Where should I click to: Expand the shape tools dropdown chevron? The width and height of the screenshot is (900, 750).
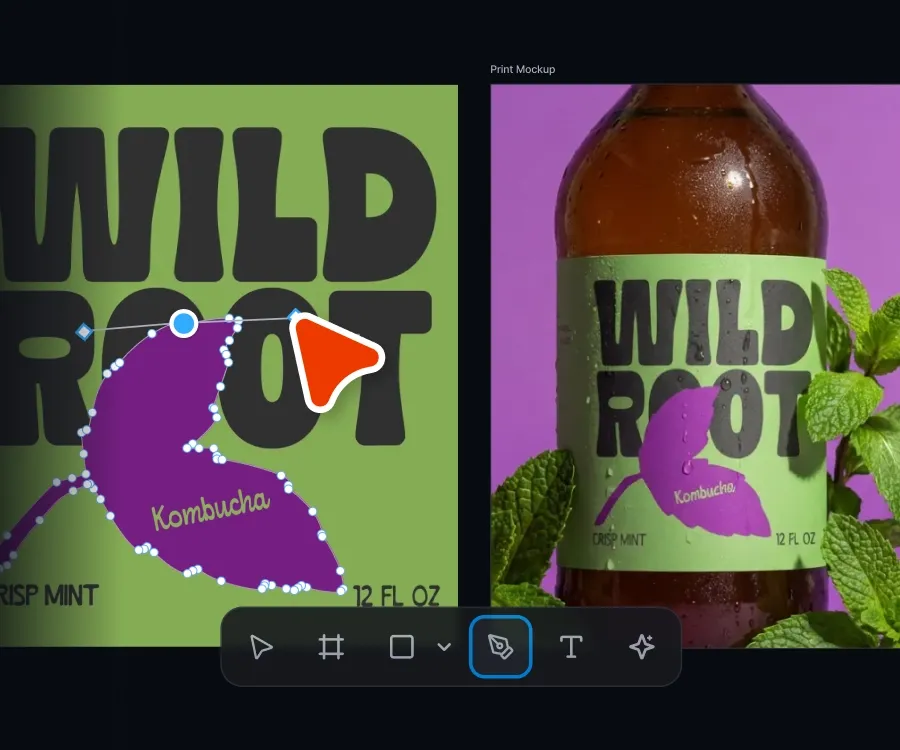click(x=444, y=647)
